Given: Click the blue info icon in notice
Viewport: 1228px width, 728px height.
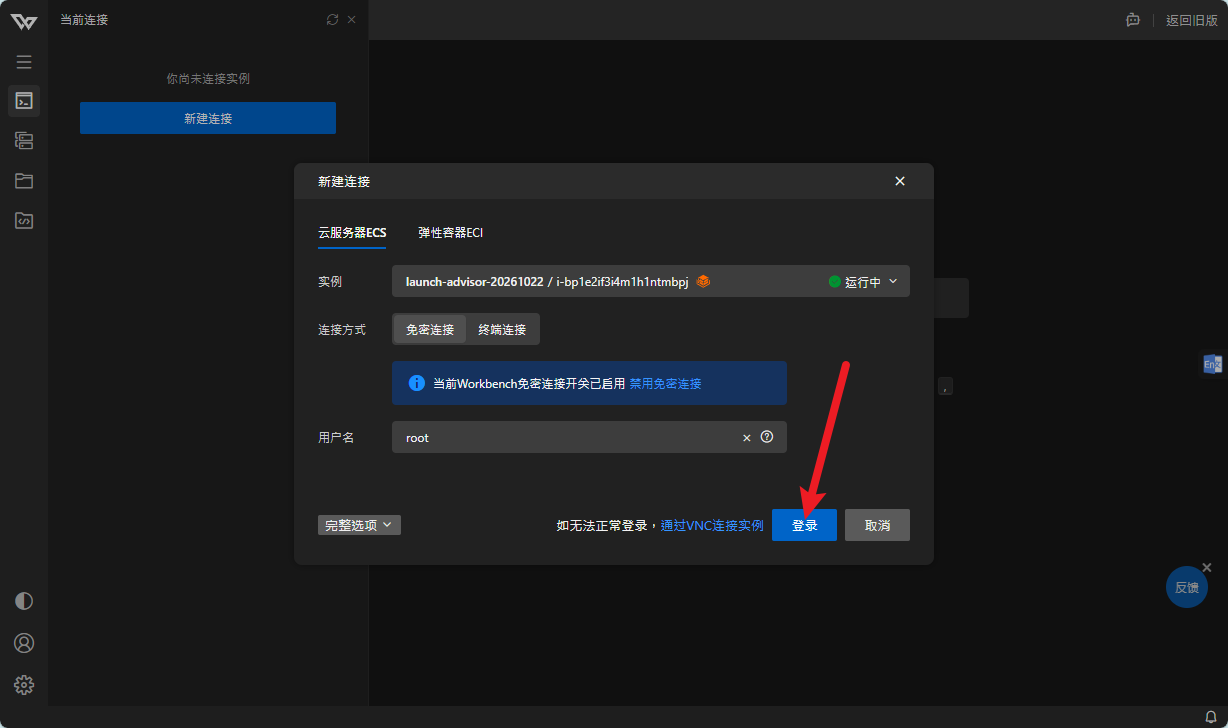Looking at the screenshot, I should [418, 383].
